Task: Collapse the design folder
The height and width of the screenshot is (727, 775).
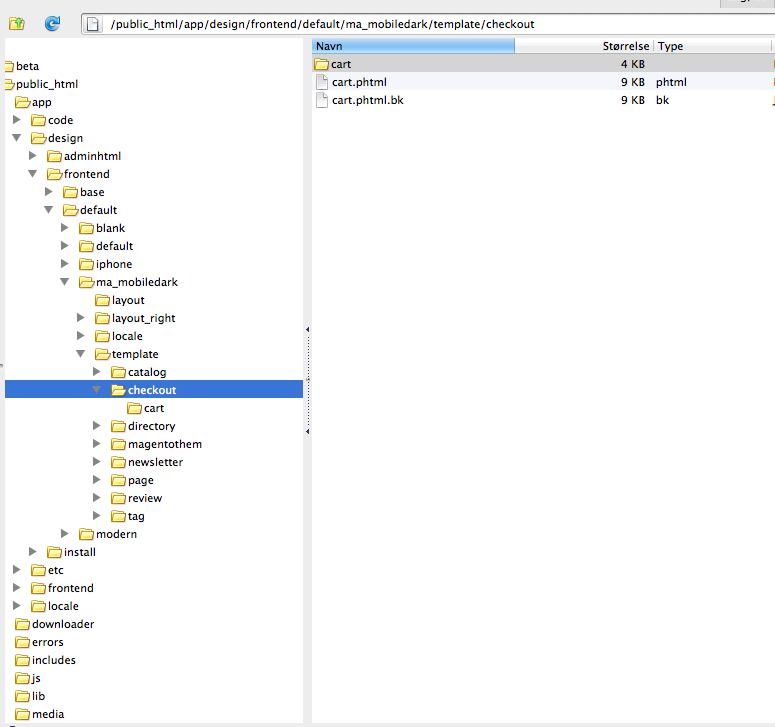Action: pos(16,138)
